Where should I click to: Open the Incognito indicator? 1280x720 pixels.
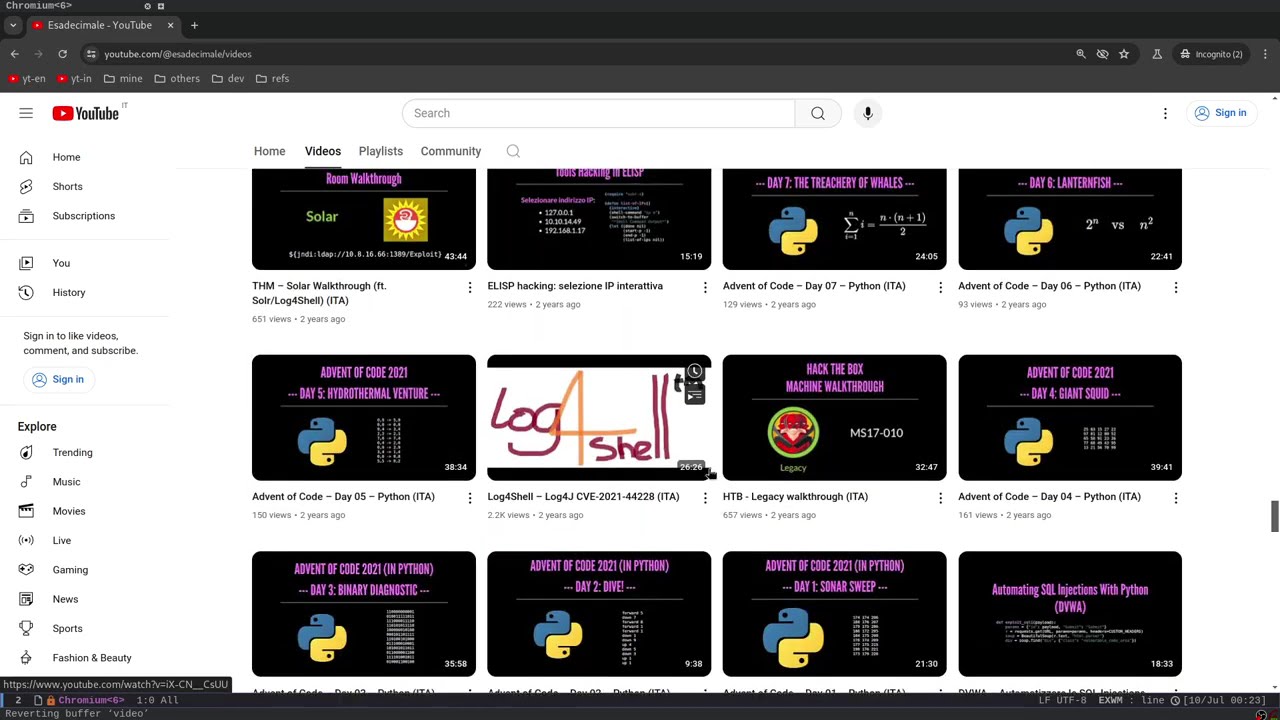pyautogui.click(x=1210, y=54)
